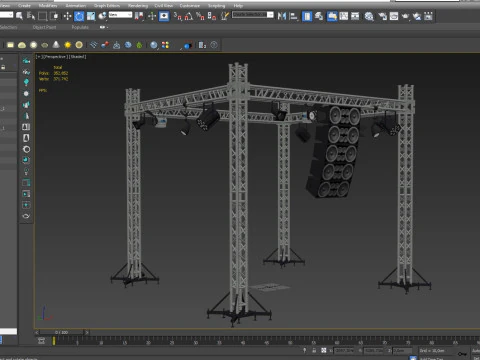Screen dimensions: 480x360
Task: Open the viewport [+] general menu
Action: coord(38,57)
